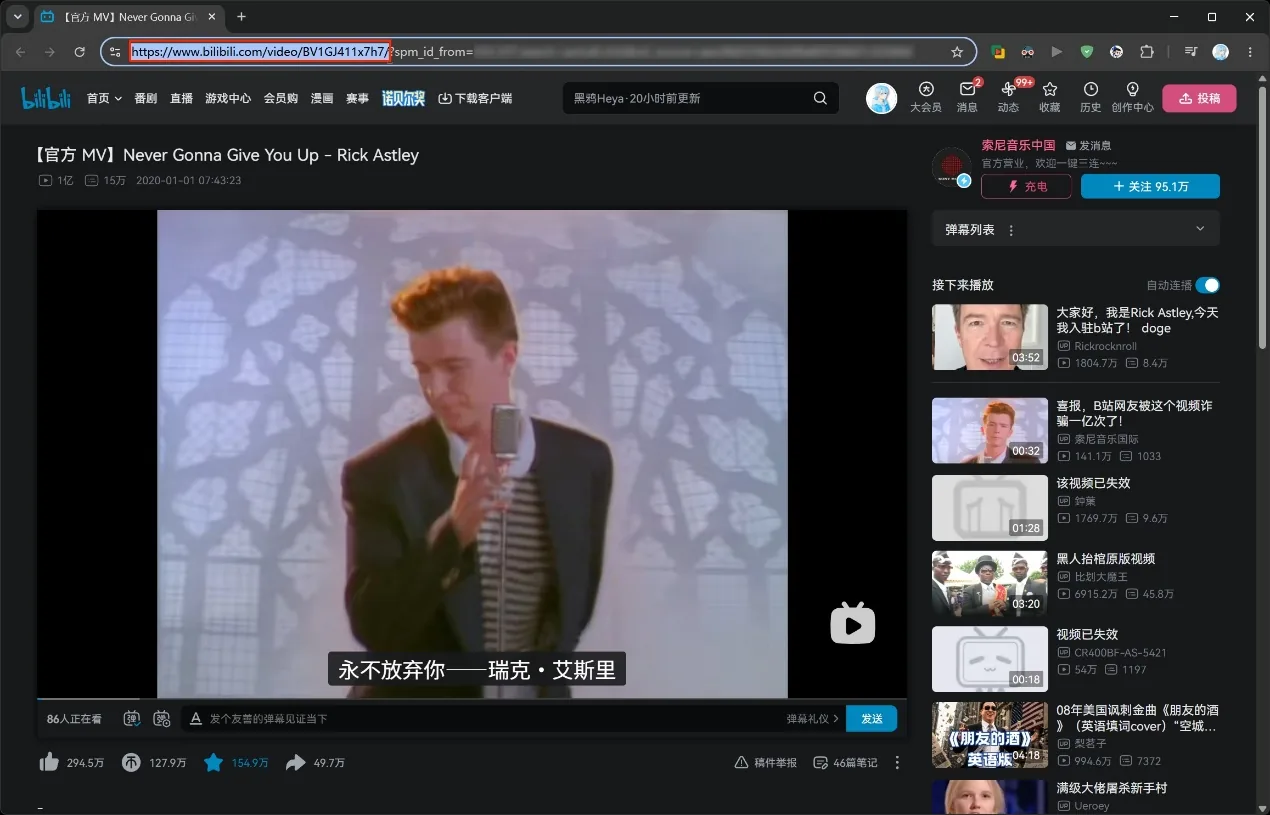Viewport: 1270px width, 815px height.
Task: Toggle the like thumbs-up showing 294.5万
Action: (x=49, y=762)
